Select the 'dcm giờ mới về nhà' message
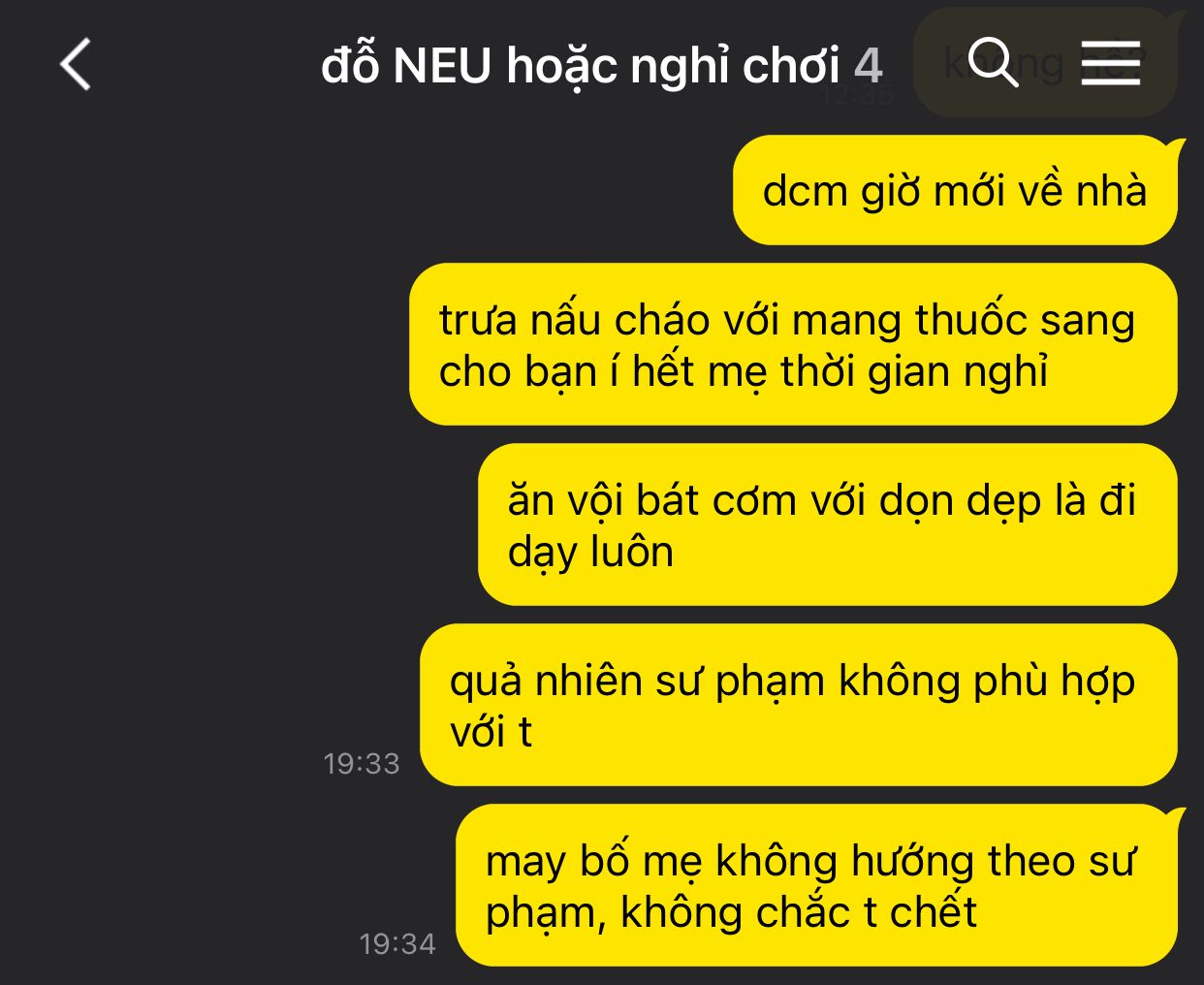 pos(955,190)
